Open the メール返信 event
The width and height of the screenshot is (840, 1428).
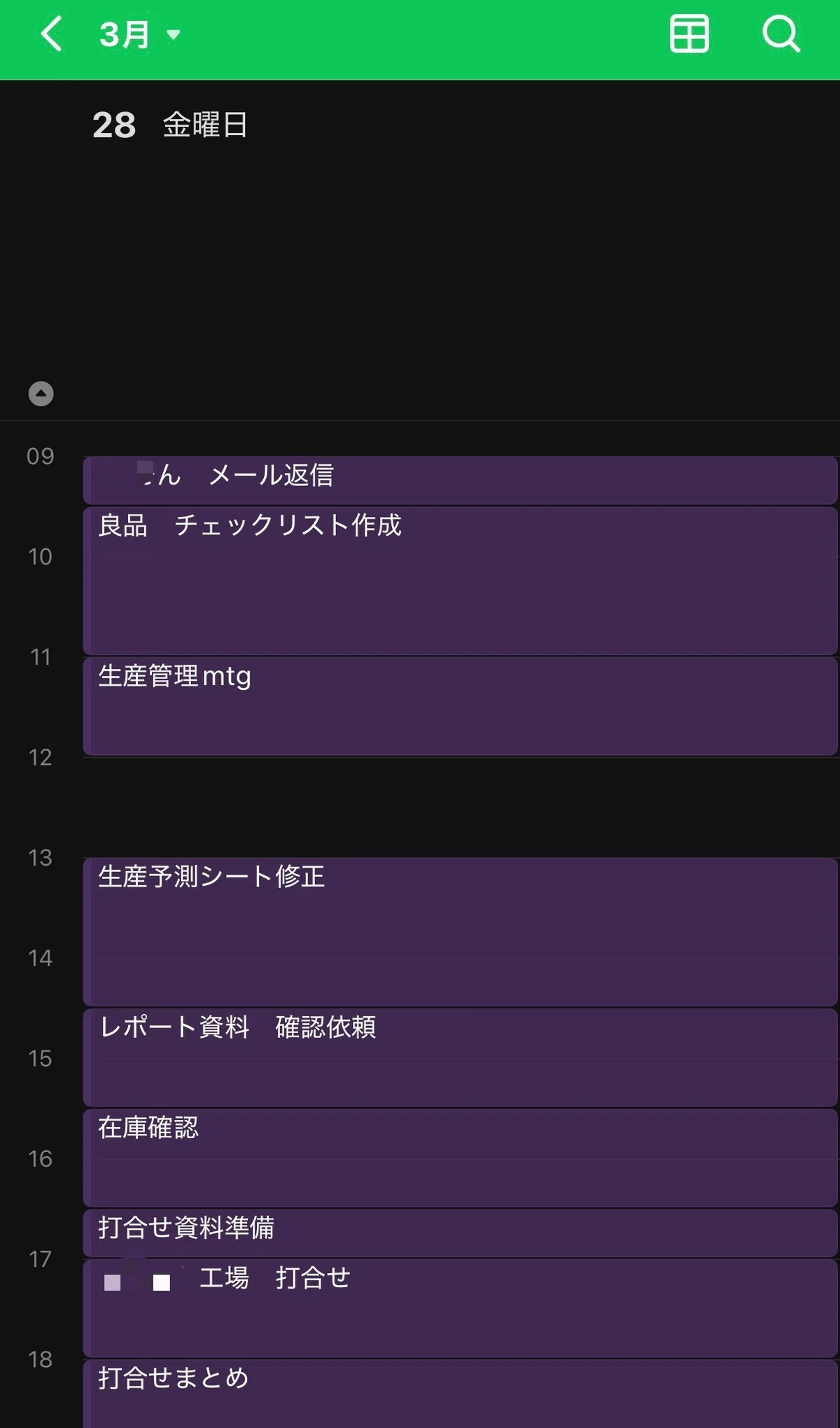click(x=461, y=480)
